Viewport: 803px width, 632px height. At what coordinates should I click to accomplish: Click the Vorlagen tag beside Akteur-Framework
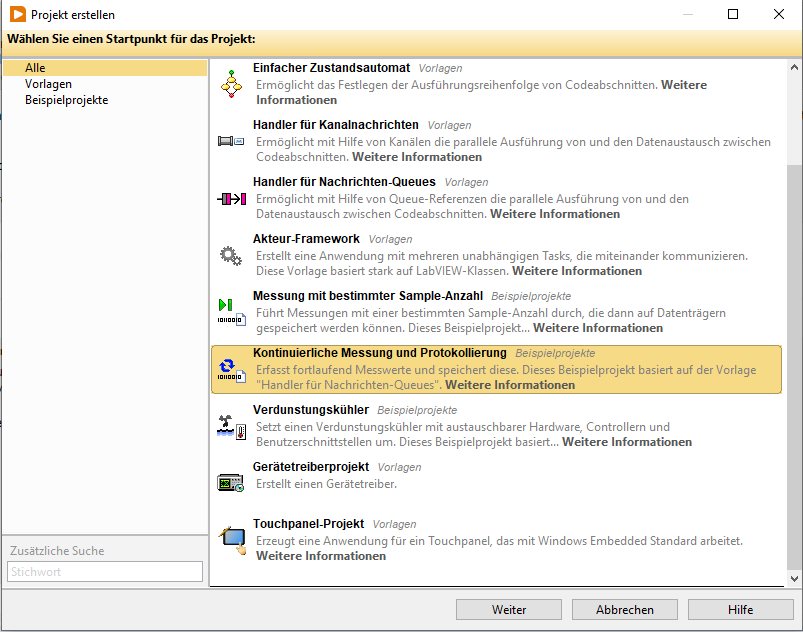pos(390,239)
